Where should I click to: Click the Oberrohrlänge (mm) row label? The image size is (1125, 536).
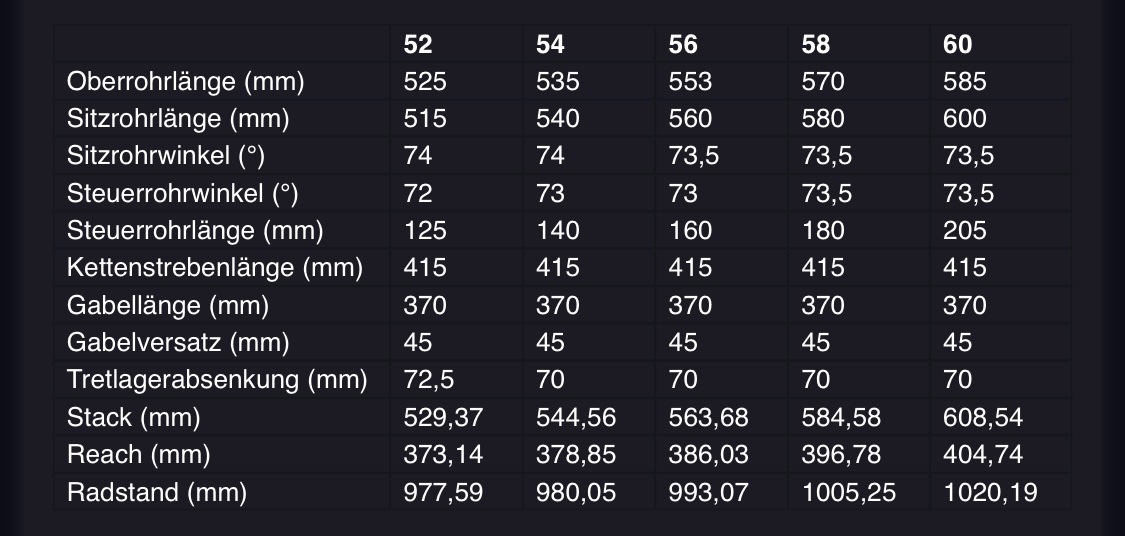[x=185, y=82]
